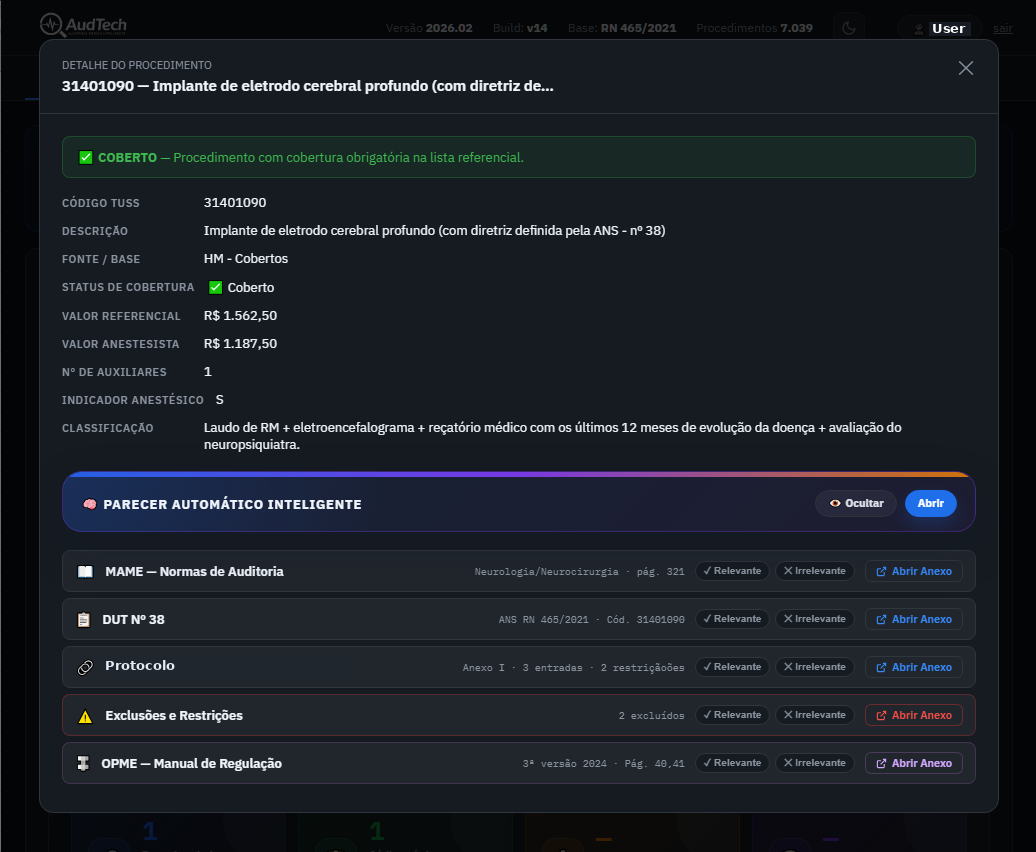Click the User name label
The height and width of the screenshot is (852, 1036).
(x=948, y=28)
